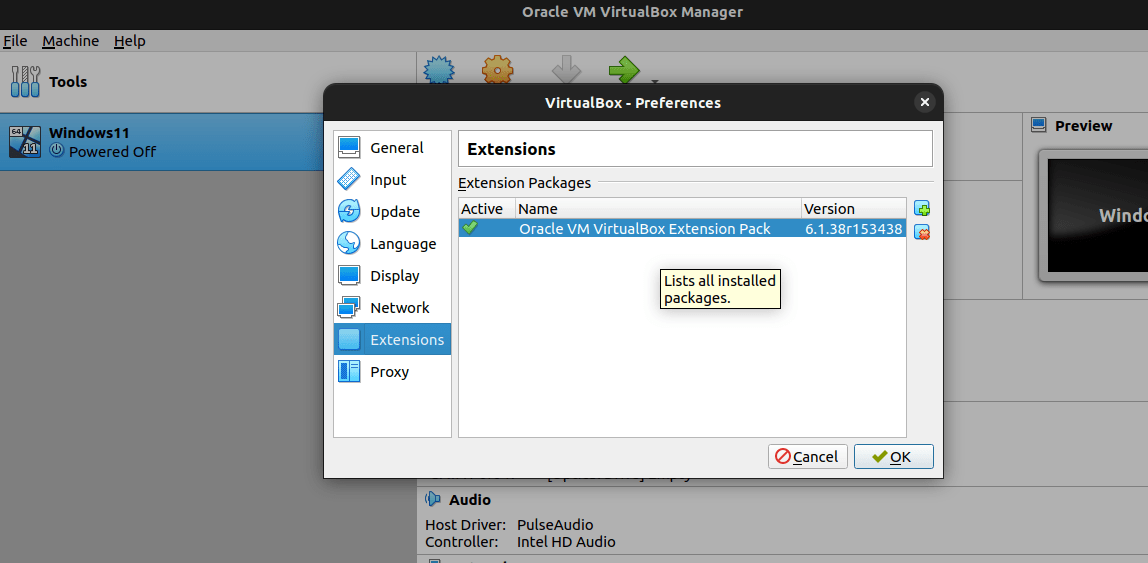Click Tools icon in Manager sidebar
The height and width of the screenshot is (563, 1148).
tap(26, 81)
